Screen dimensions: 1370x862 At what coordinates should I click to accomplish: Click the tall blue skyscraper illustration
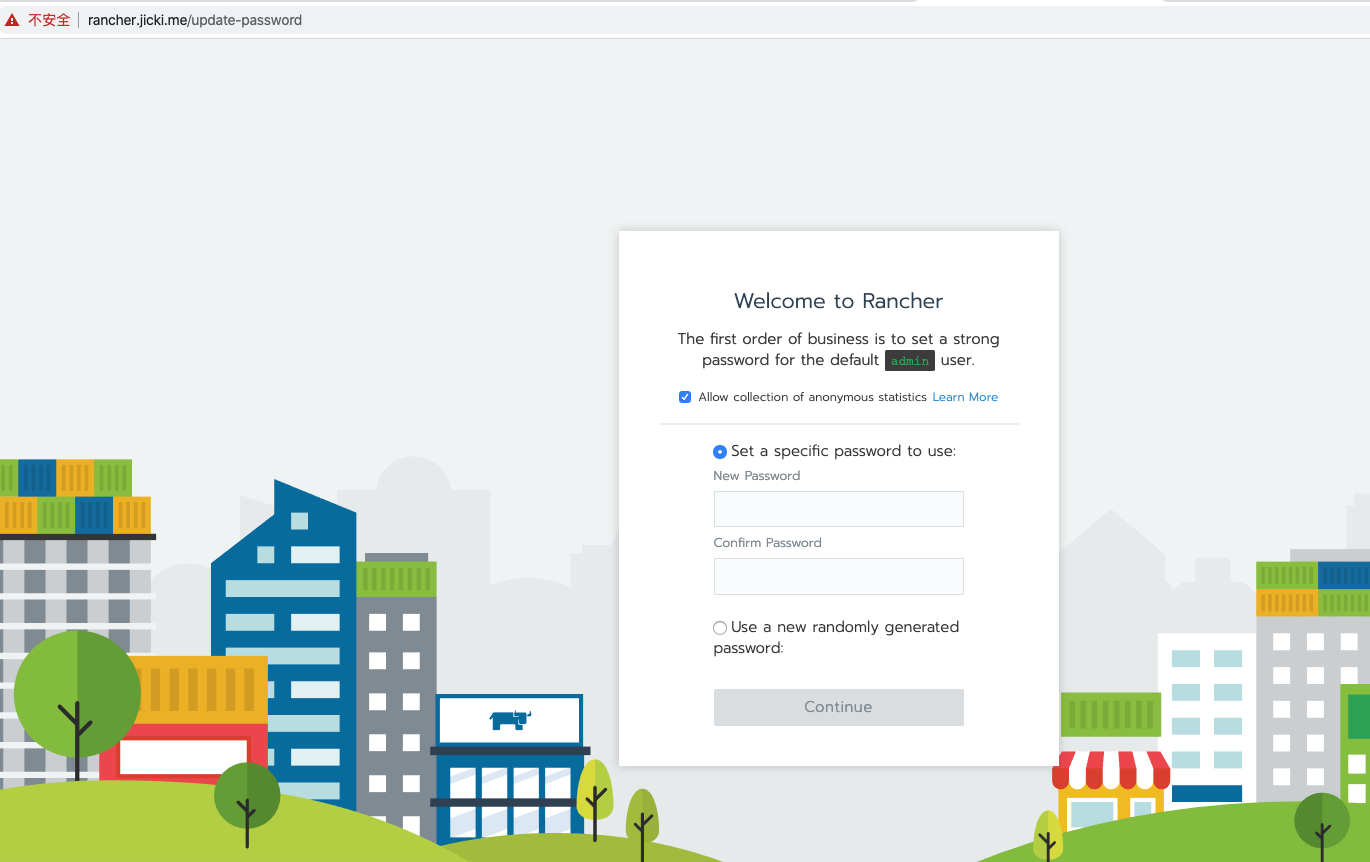coord(284,640)
